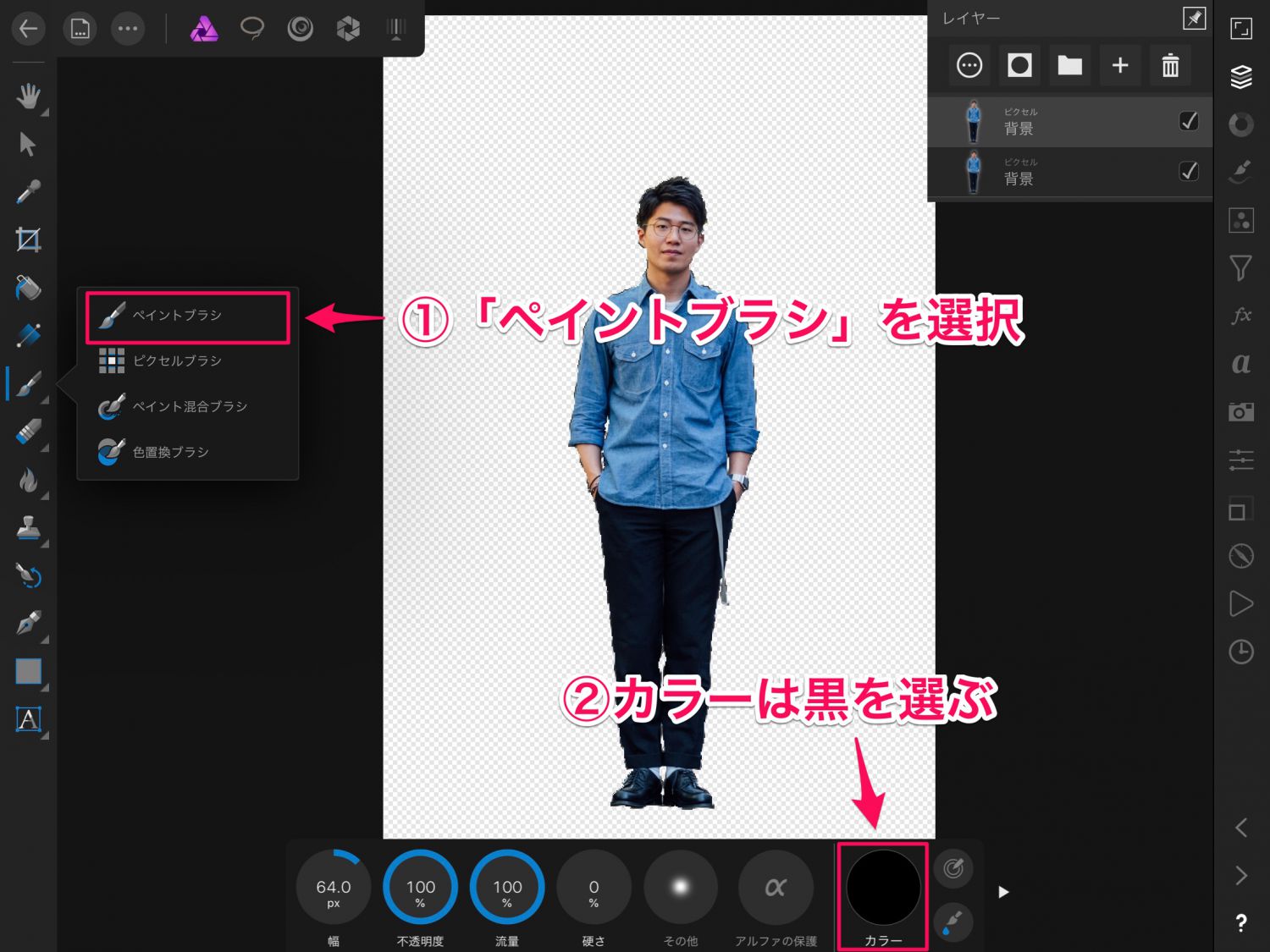Open the document menu icon
1270x952 pixels.
pos(80,30)
